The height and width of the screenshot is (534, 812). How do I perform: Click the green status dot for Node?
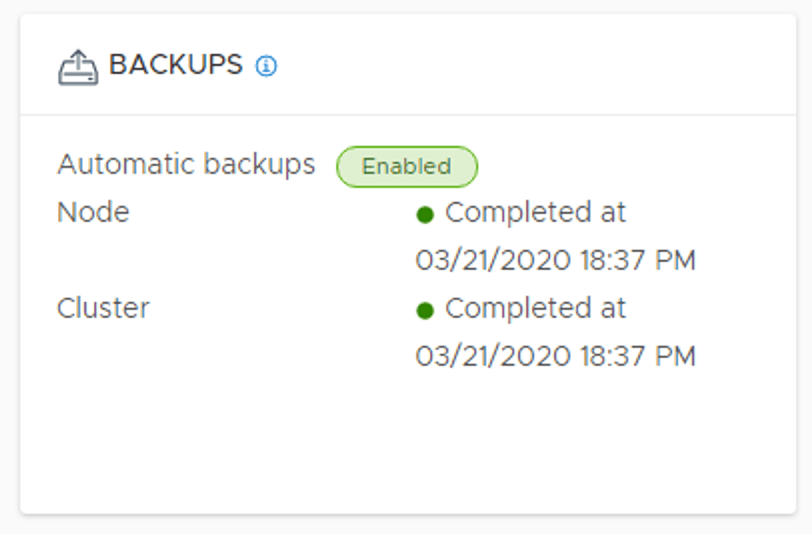tap(425, 214)
